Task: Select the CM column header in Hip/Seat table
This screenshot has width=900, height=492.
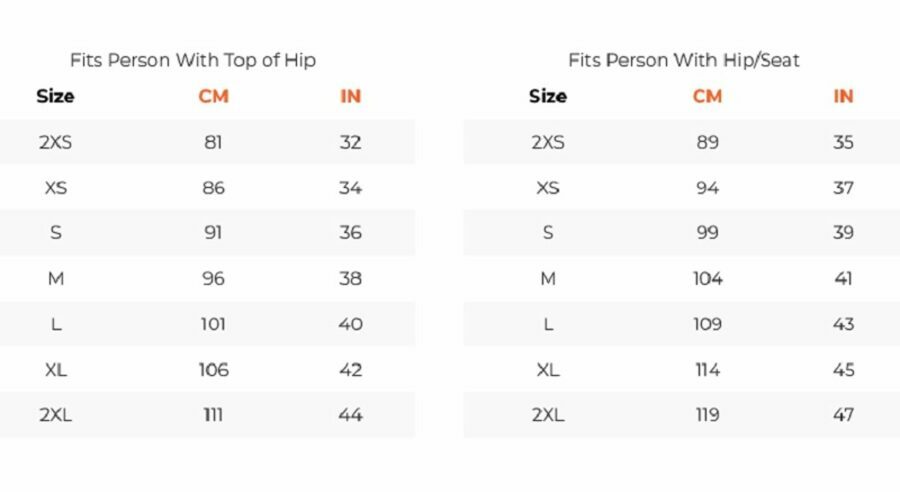Action: [707, 96]
